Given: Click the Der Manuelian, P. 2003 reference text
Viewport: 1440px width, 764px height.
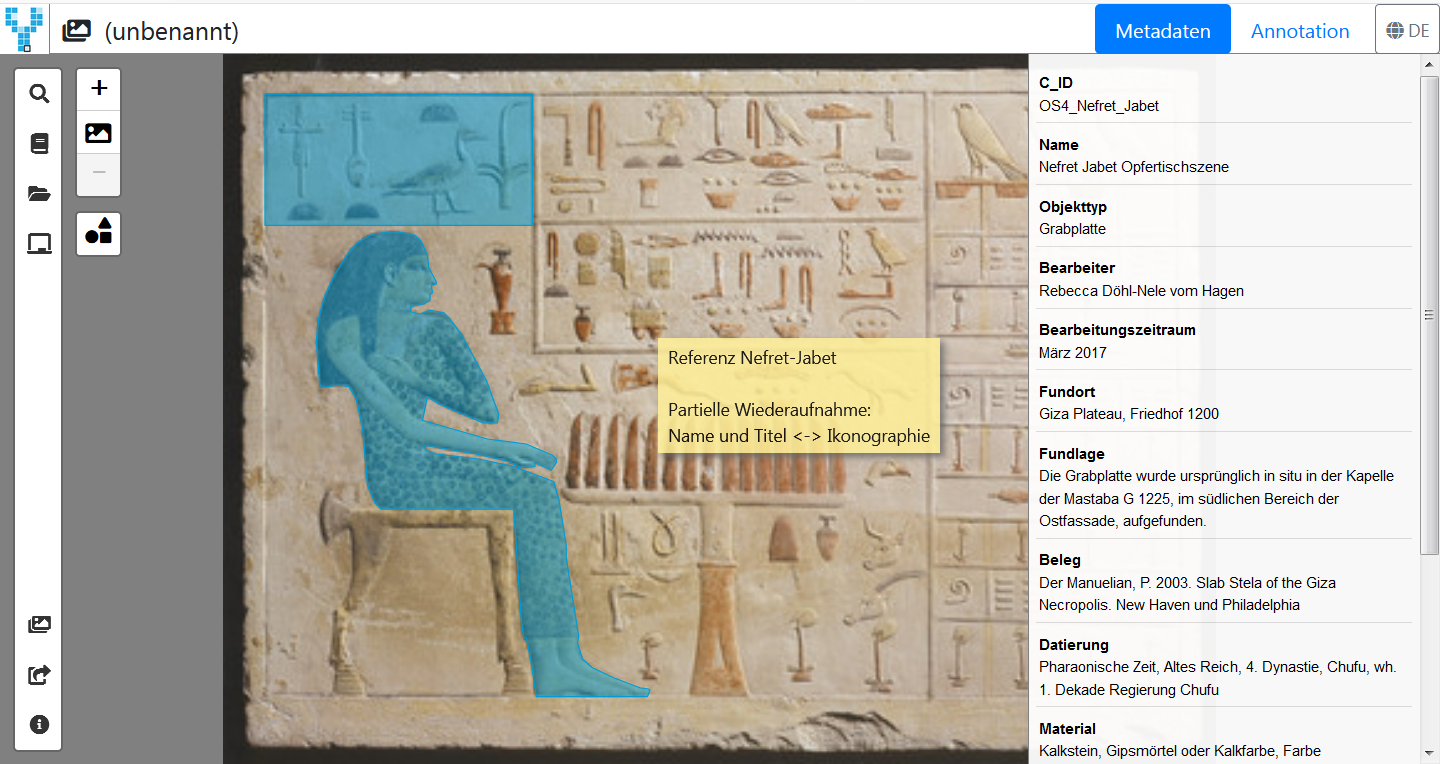Looking at the screenshot, I should click(1188, 594).
